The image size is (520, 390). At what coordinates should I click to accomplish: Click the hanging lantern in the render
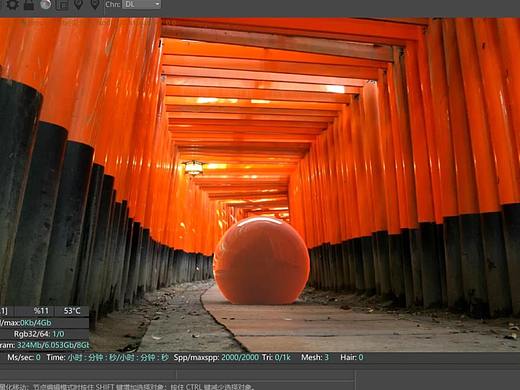(x=194, y=168)
